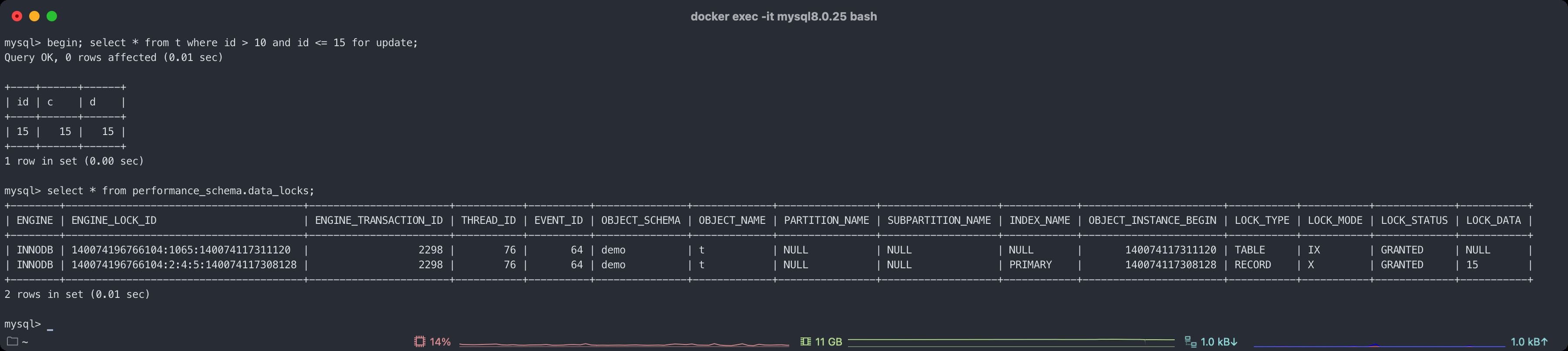The height and width of the screenshot is (351, 1568).
Task: Click the 1.0 kB upload speed label
Action: click(1529, 342)
